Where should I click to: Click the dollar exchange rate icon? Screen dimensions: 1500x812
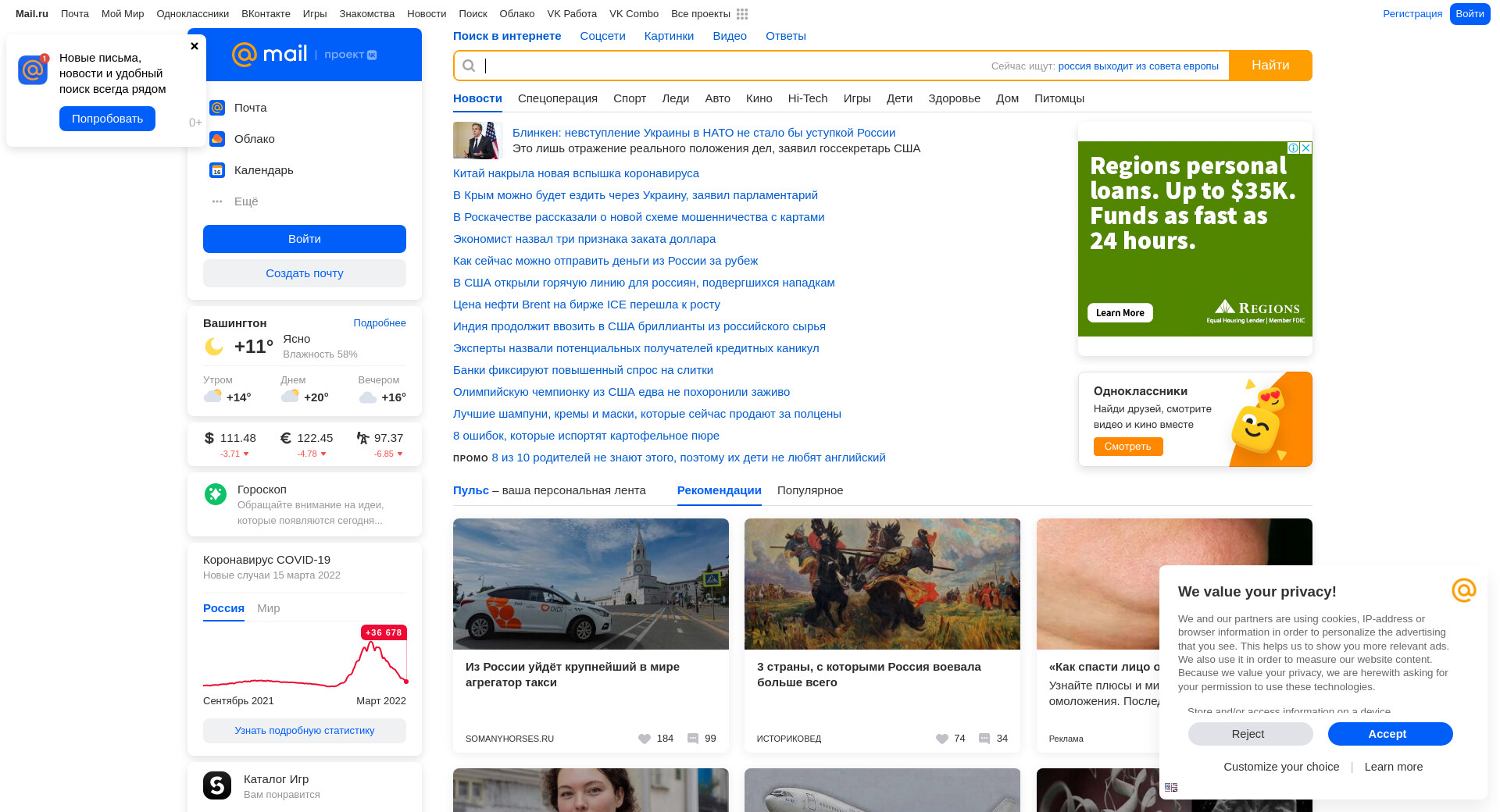(x=209, y=438)
